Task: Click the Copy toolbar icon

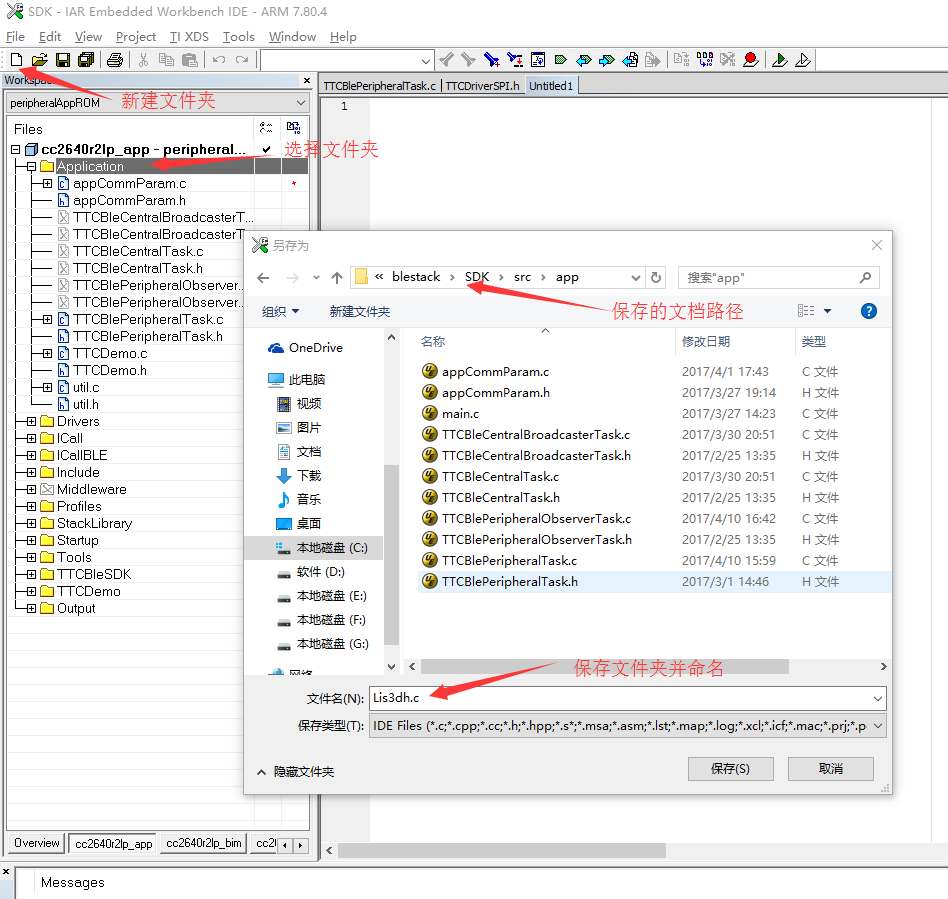Action: (166, 60)
